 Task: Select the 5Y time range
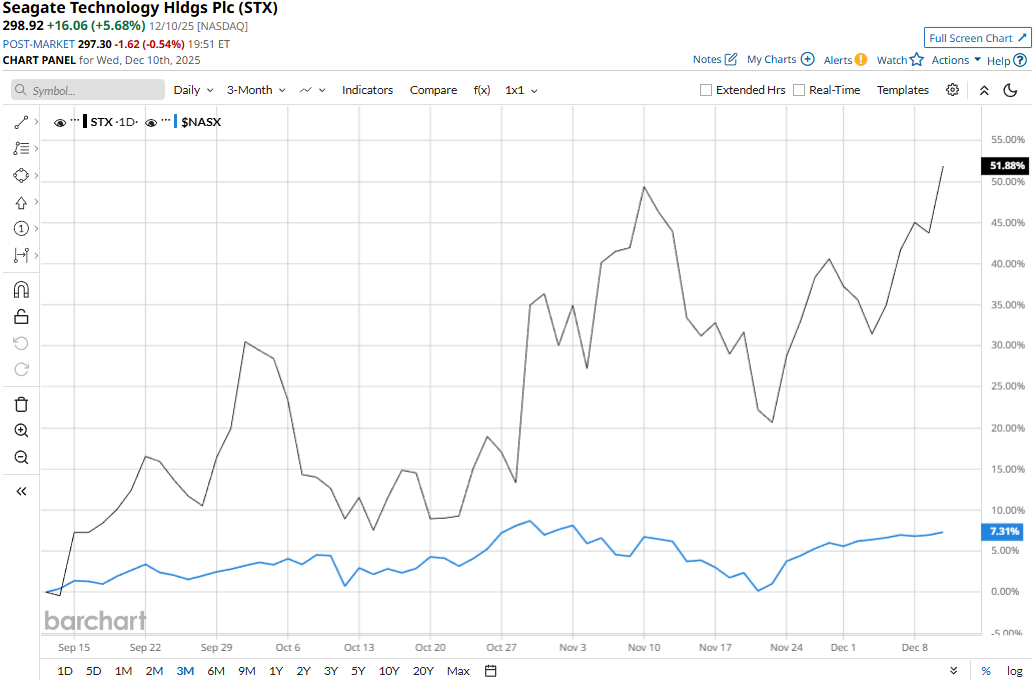pos(358,671)
